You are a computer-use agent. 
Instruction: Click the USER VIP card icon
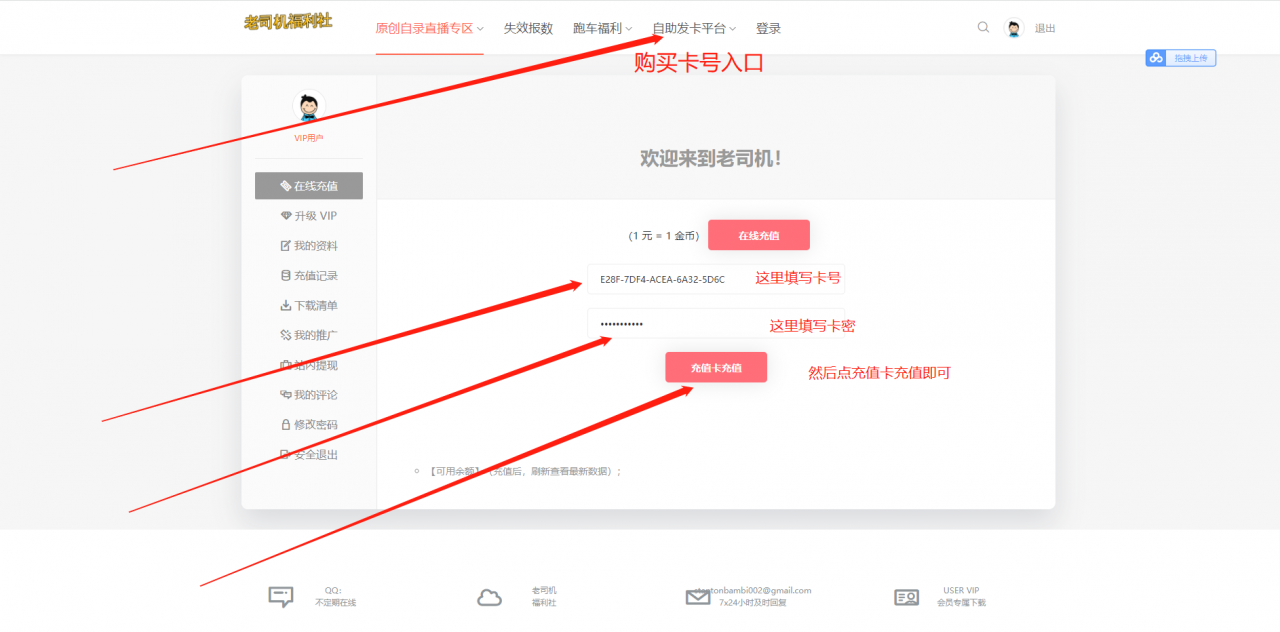point(906,597)
